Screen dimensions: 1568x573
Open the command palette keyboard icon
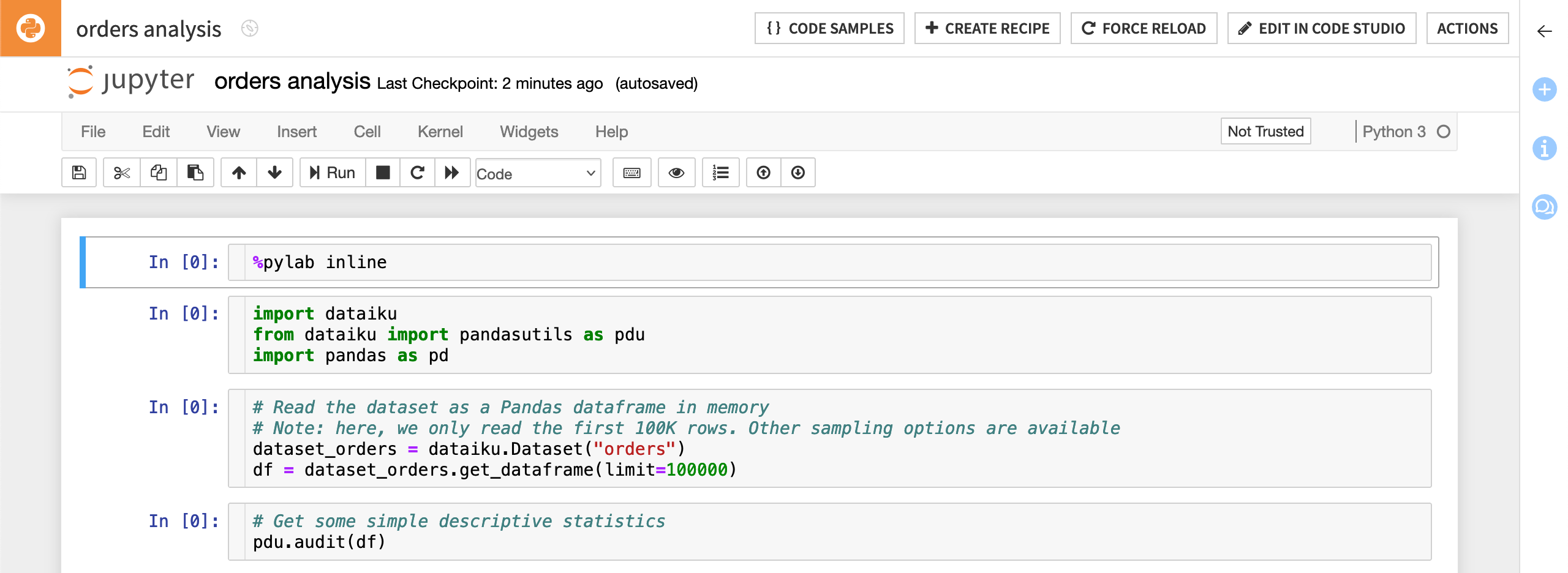pyautogui.click(x=631, y=173)
